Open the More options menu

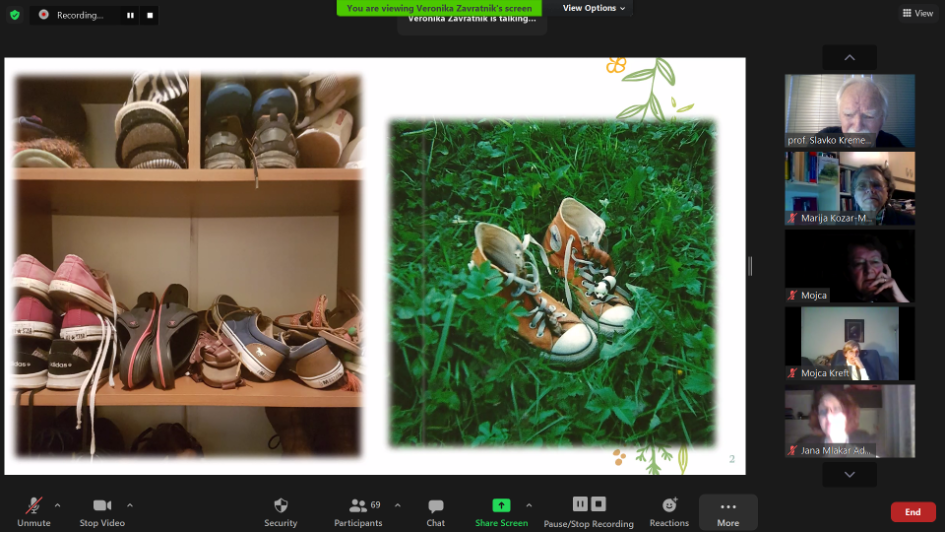pos(728,507)
